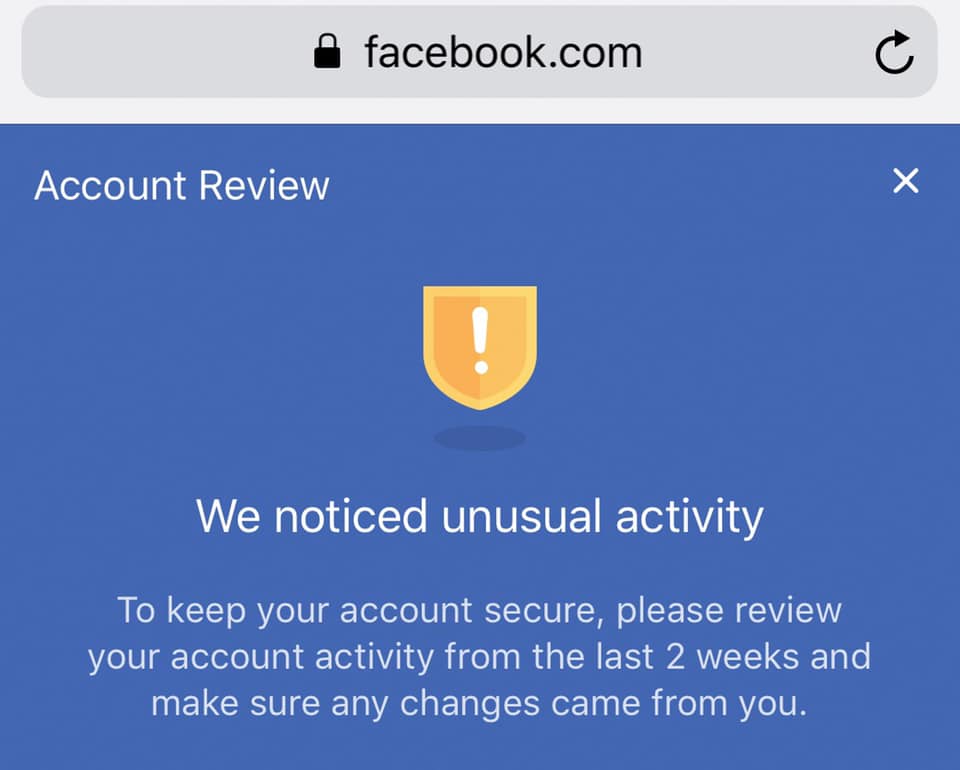Tap the padlock icon in the address bar

point(327,51)
